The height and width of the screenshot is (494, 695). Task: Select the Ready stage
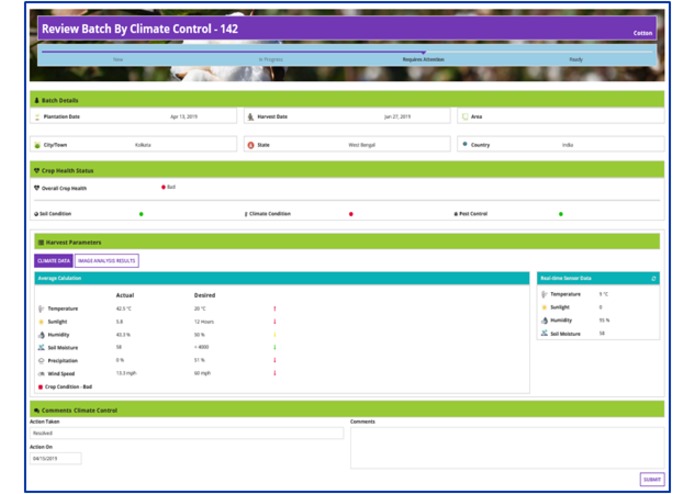coord(576,59)
